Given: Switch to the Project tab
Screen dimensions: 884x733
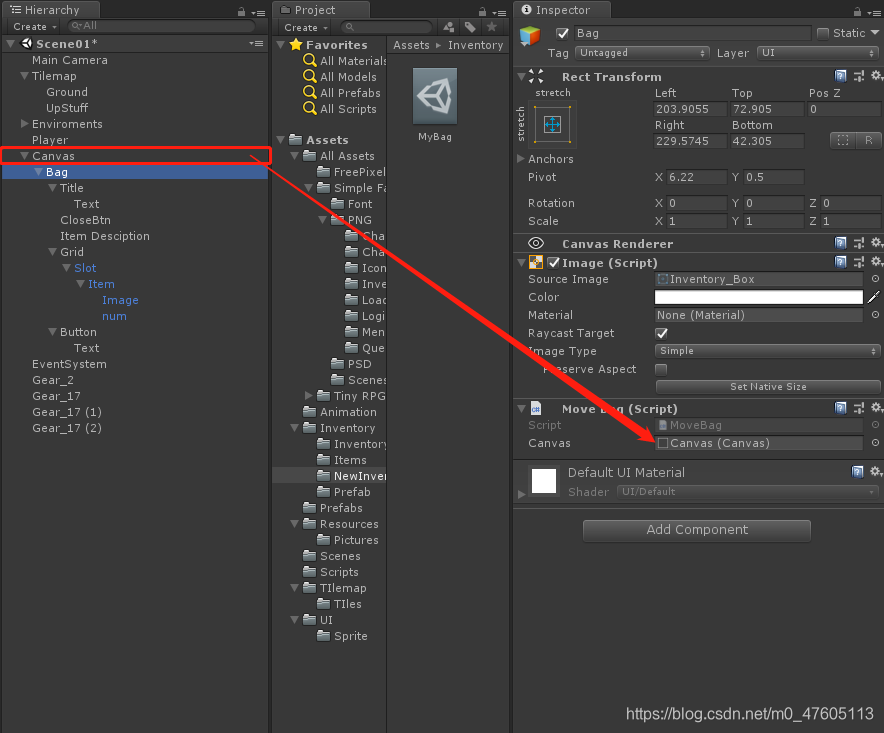Looking at the screenshot, I should click(321, 10).
